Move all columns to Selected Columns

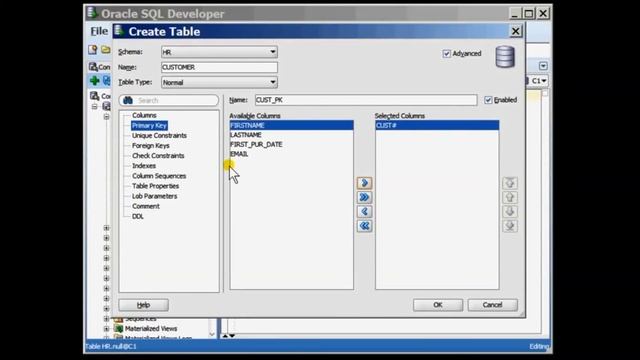pos(364,197)
